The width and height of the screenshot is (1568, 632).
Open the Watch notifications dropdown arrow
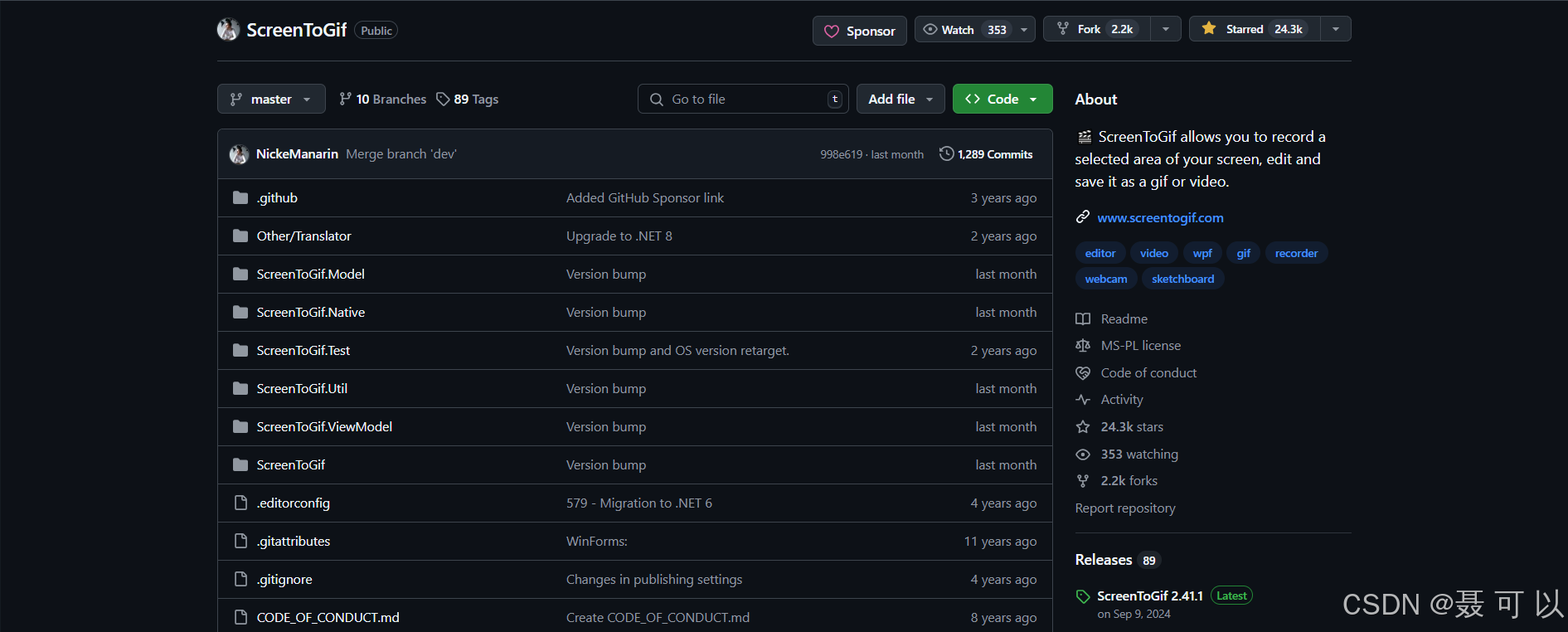tap(1024, 30)
